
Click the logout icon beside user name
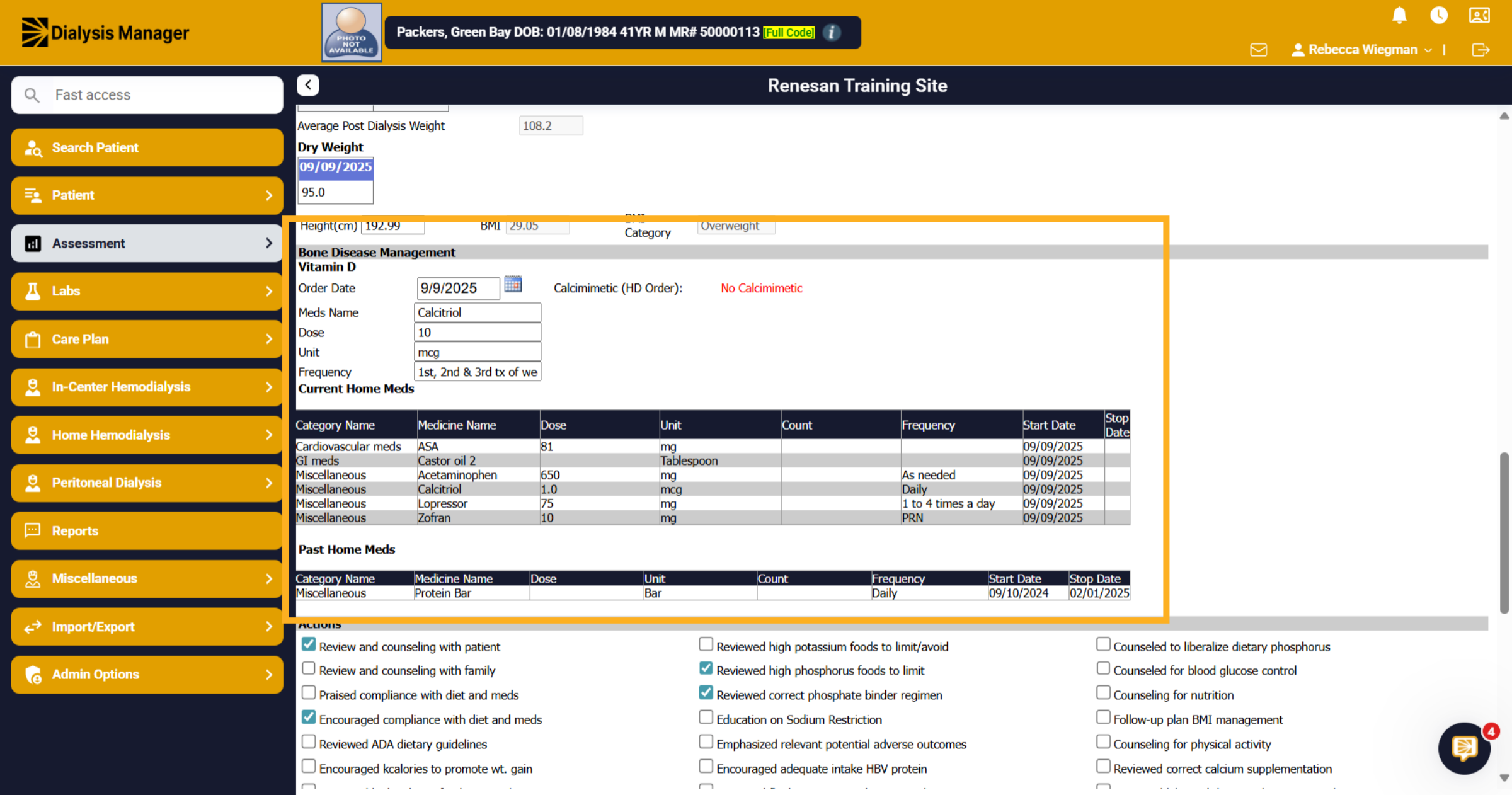1480,50
